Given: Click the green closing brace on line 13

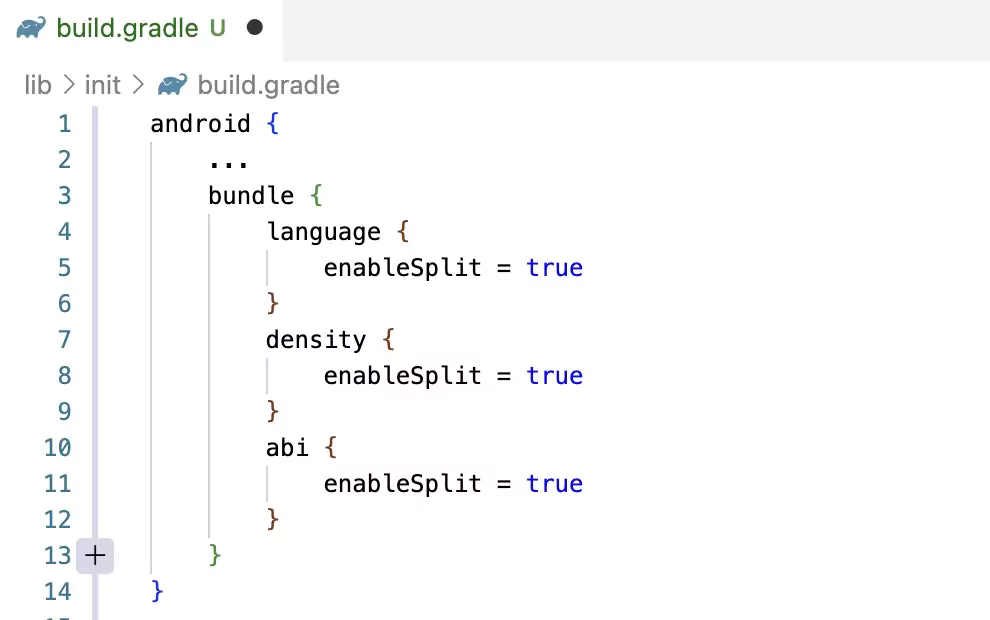Looking at the screenshot, I should (215, 556).
